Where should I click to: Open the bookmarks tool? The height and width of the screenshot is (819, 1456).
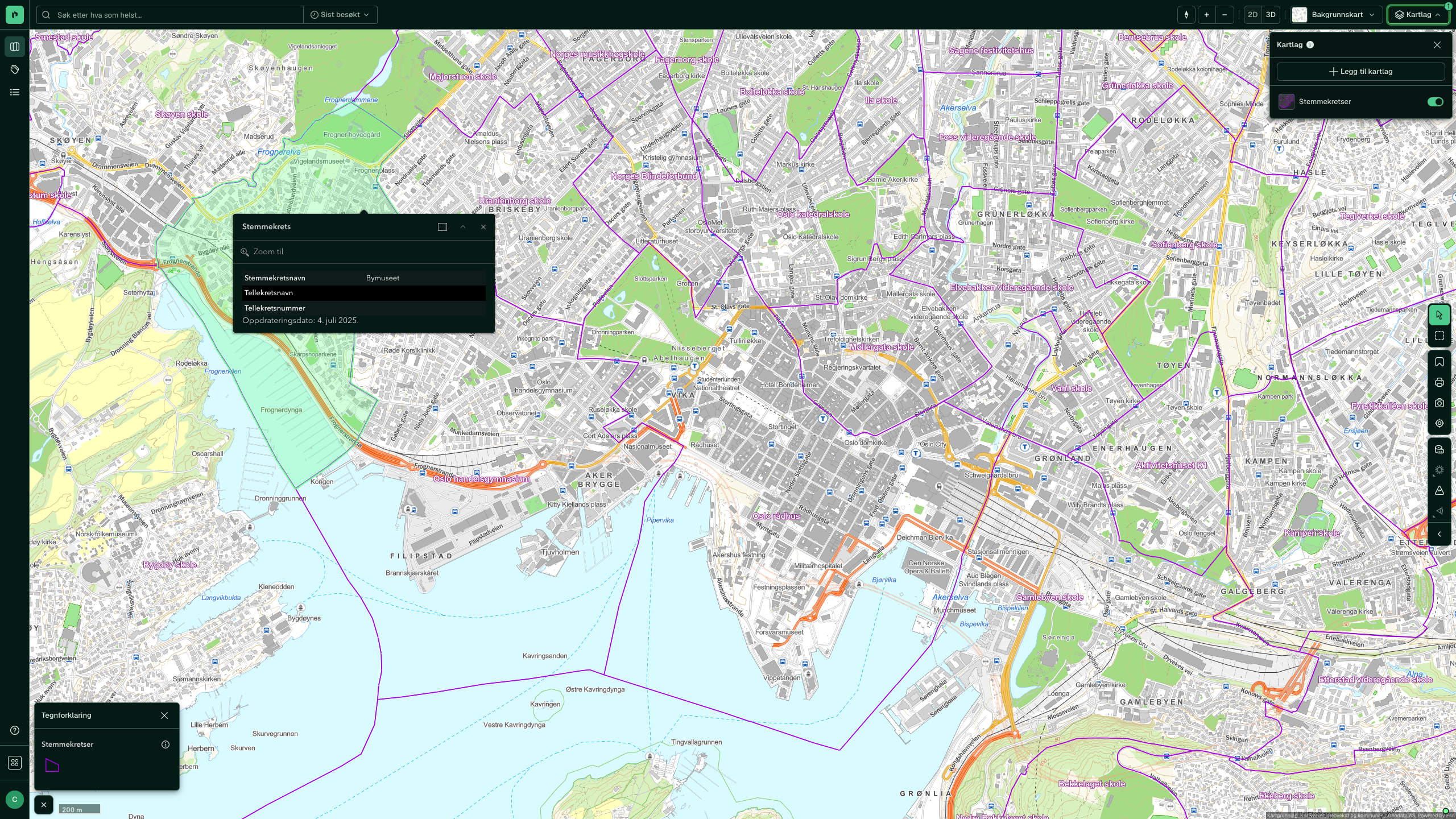[x=1439, y=362]
